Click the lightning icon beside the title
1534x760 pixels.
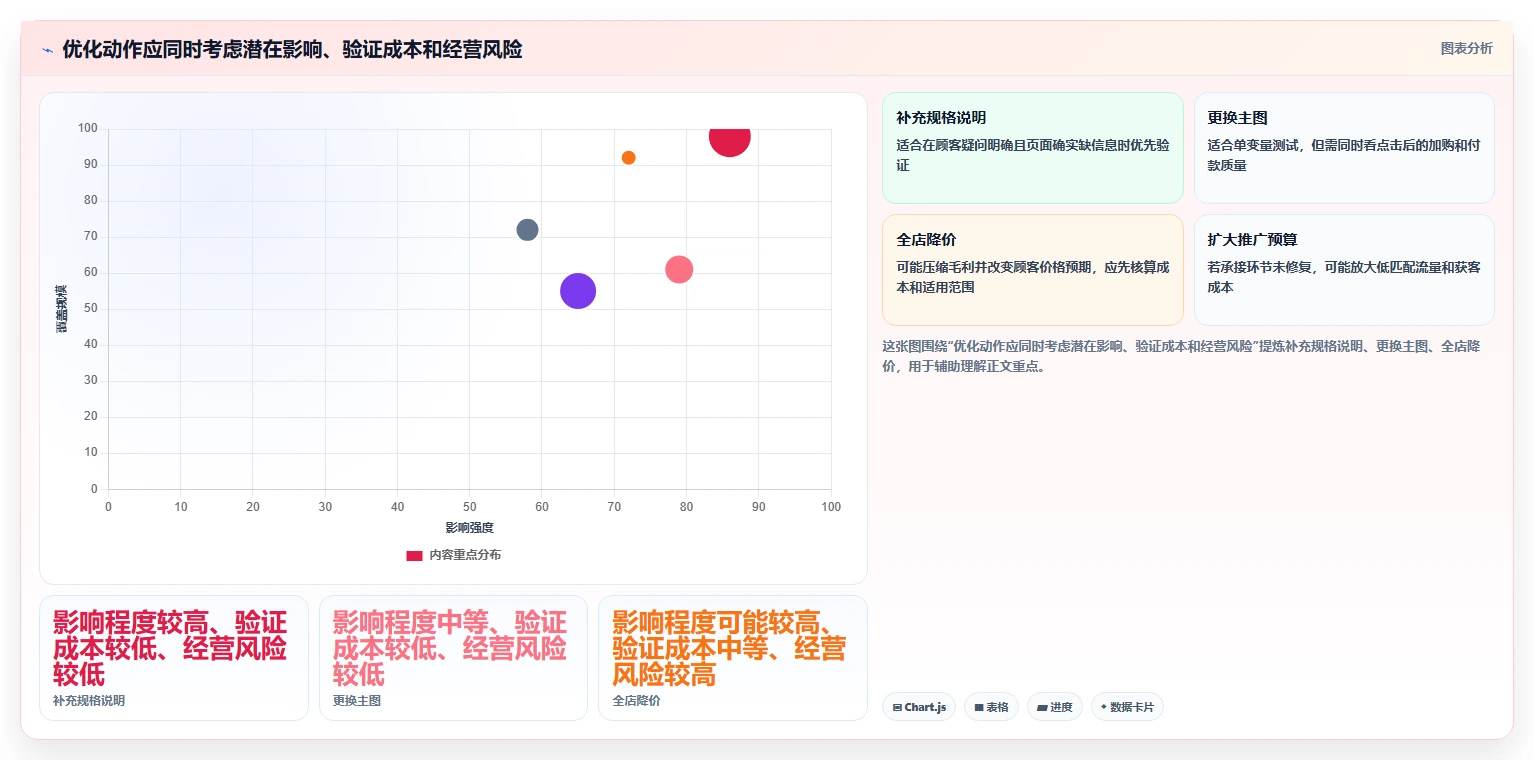tap(47, 50)
